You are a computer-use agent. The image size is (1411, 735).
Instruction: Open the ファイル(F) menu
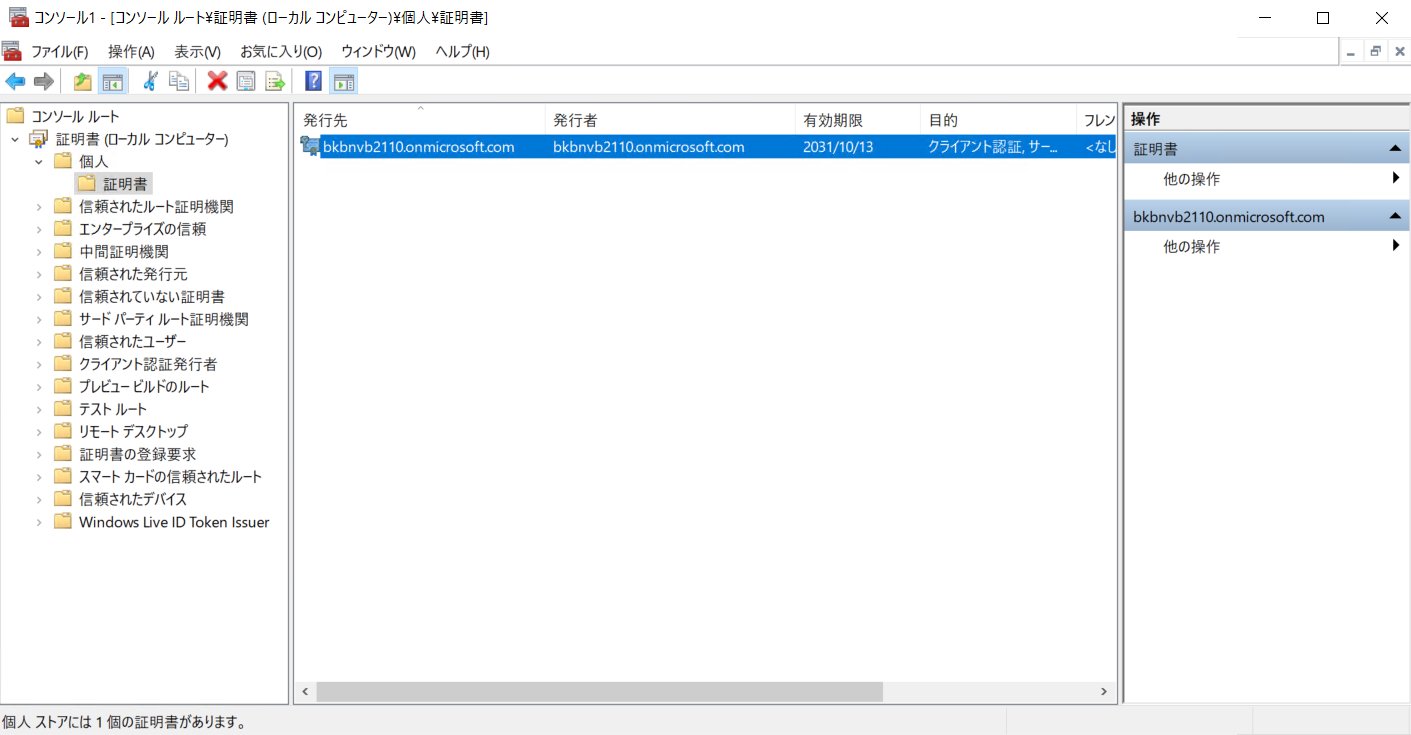click(59, 51)
